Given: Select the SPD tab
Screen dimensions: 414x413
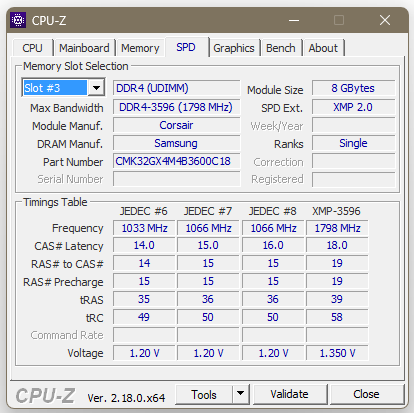Looking at the screenshot, I should pos(186,47).
